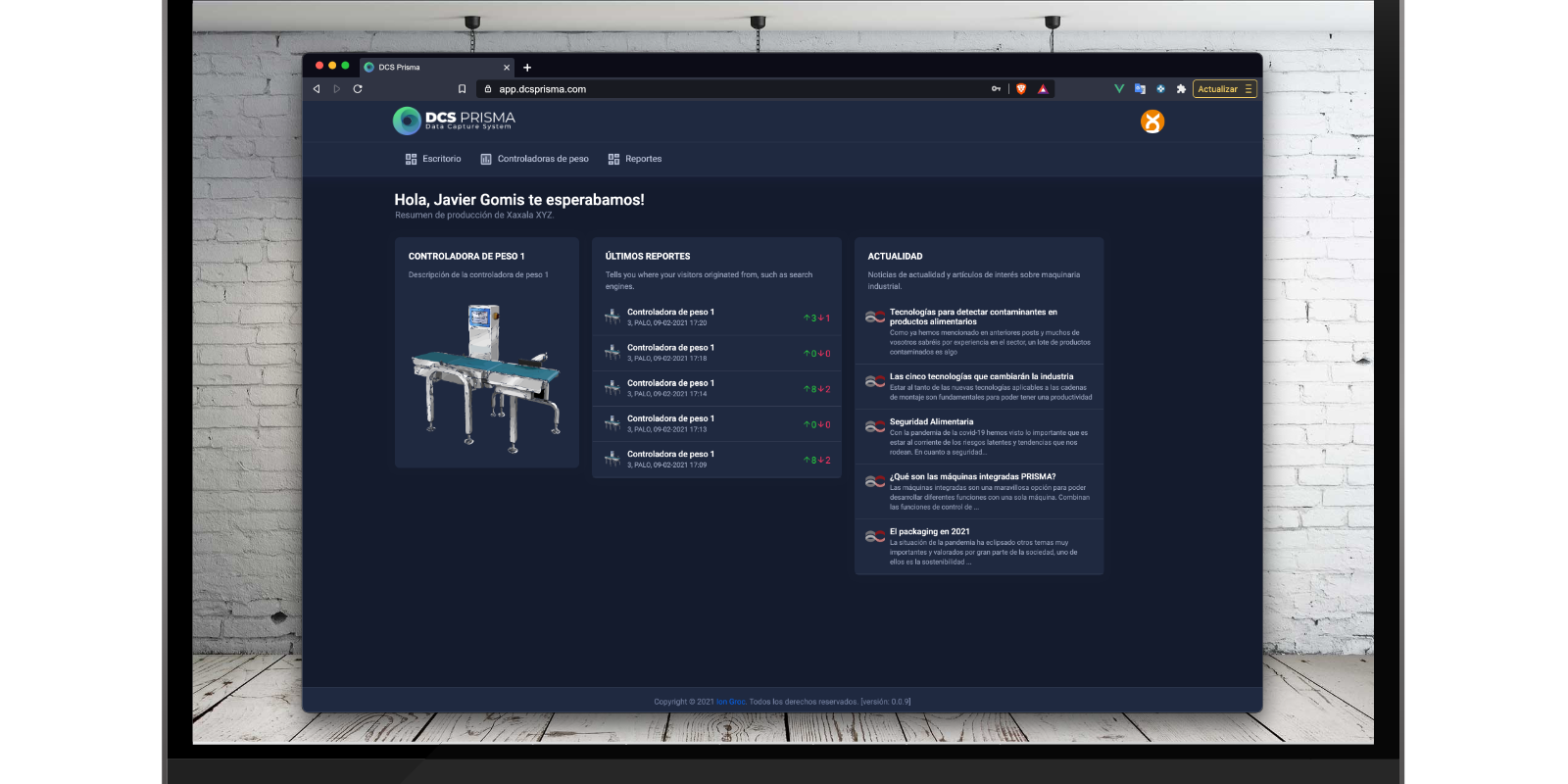Open the translate extension icon
Viewport: 1568px width, 784px height.
point(1140,89)
